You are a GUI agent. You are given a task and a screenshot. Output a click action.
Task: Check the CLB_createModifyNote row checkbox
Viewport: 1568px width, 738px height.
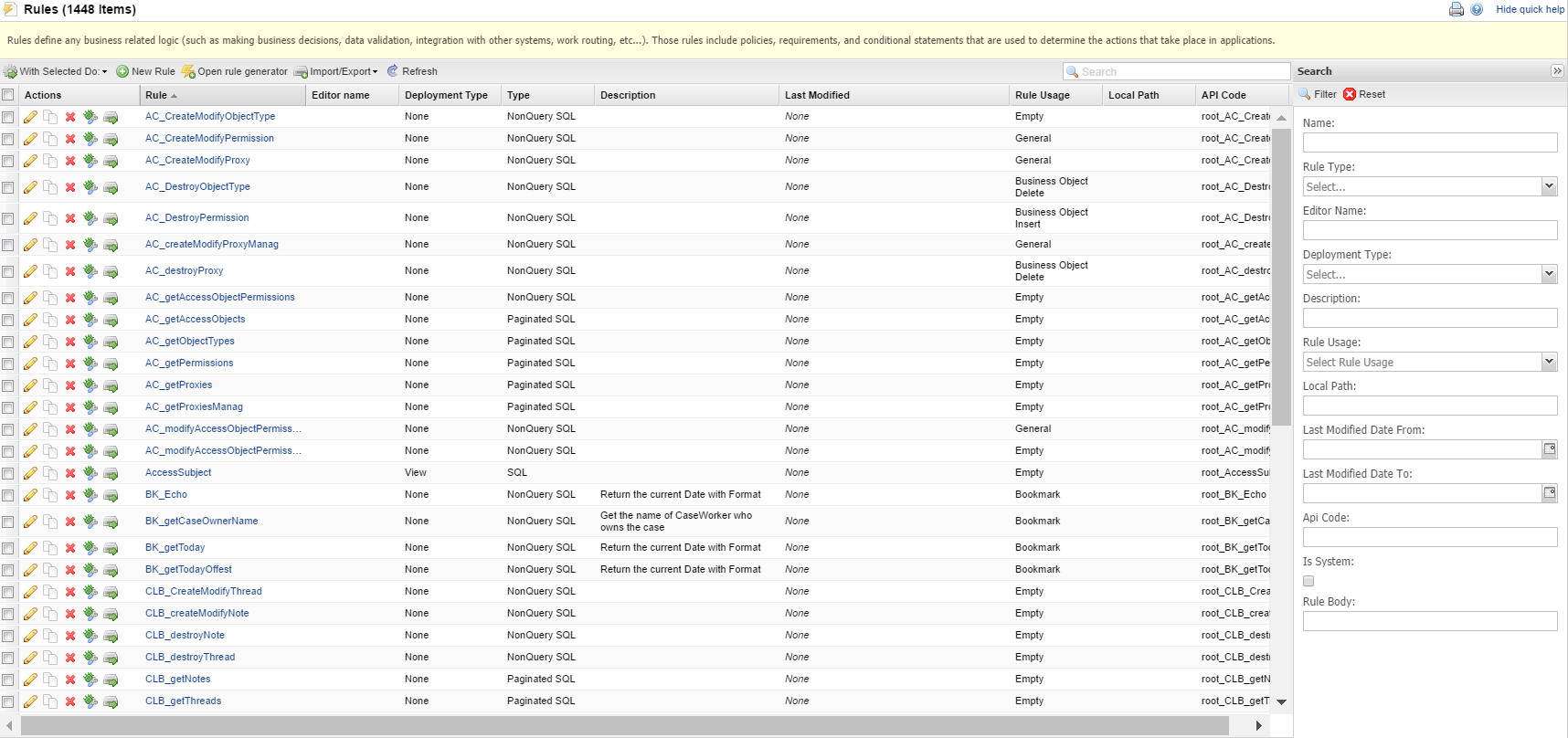(x=8, y=614)
